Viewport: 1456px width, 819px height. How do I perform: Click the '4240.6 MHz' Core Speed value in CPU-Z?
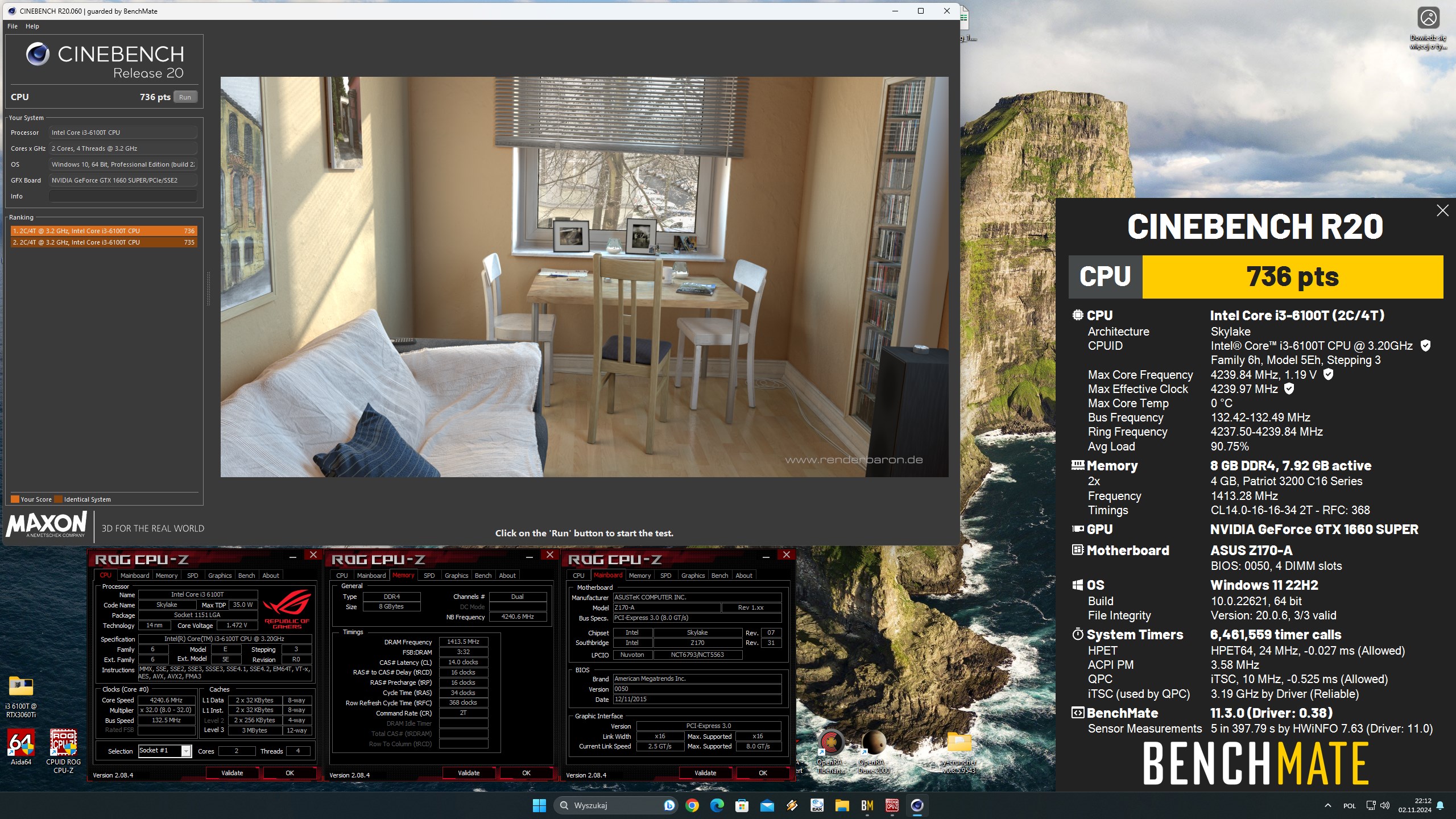point(166,700)
